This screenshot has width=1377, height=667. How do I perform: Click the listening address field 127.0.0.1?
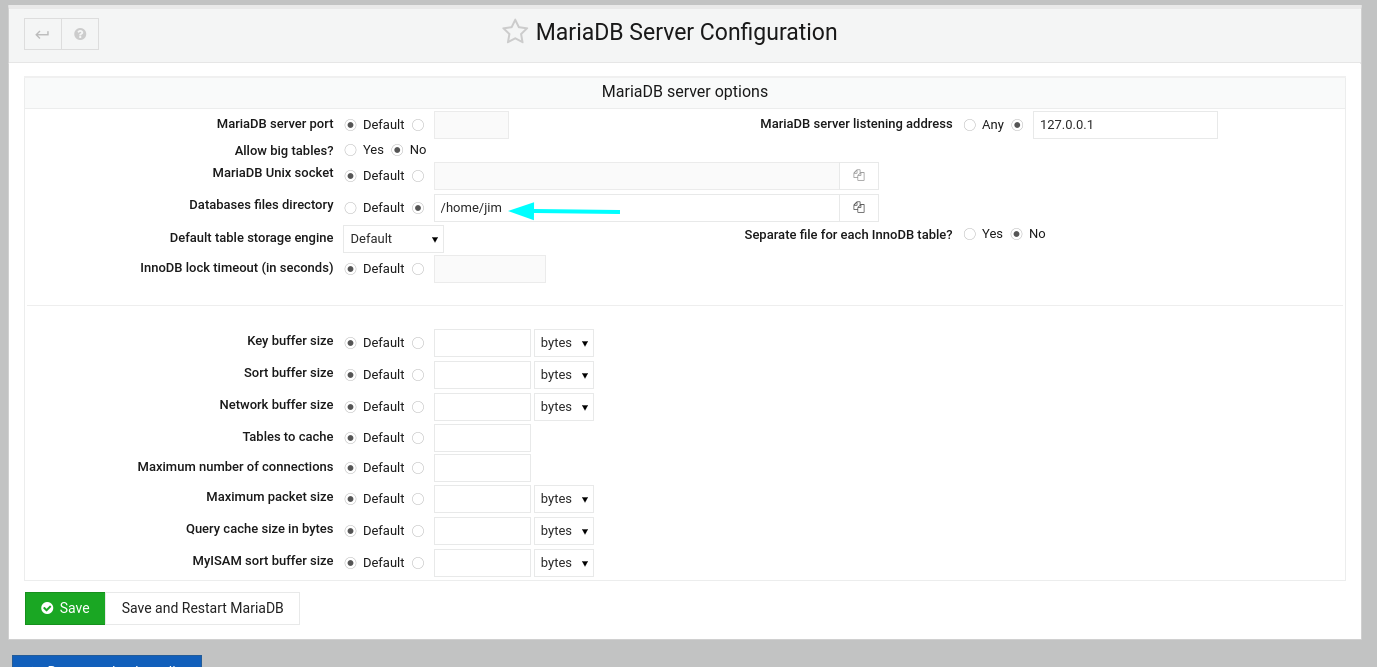(x=1125, y=125)
